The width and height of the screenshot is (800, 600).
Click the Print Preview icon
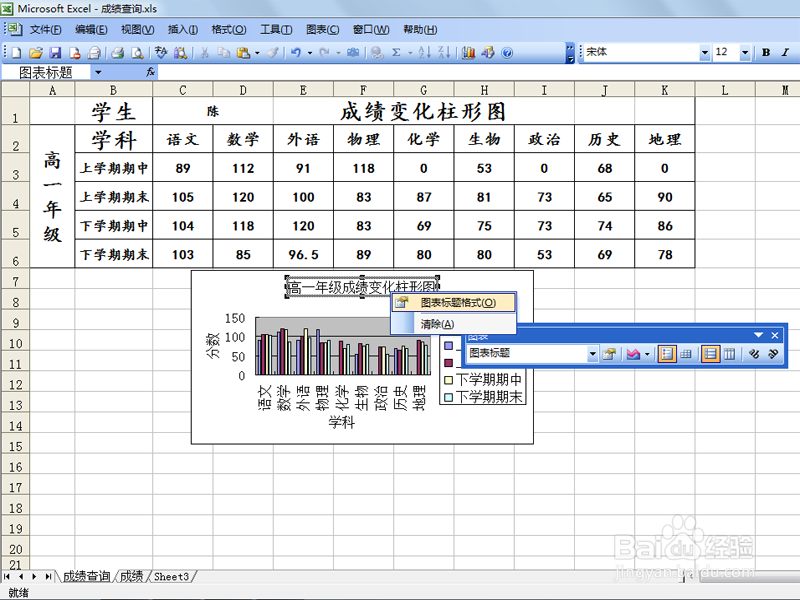coord(135,52)
